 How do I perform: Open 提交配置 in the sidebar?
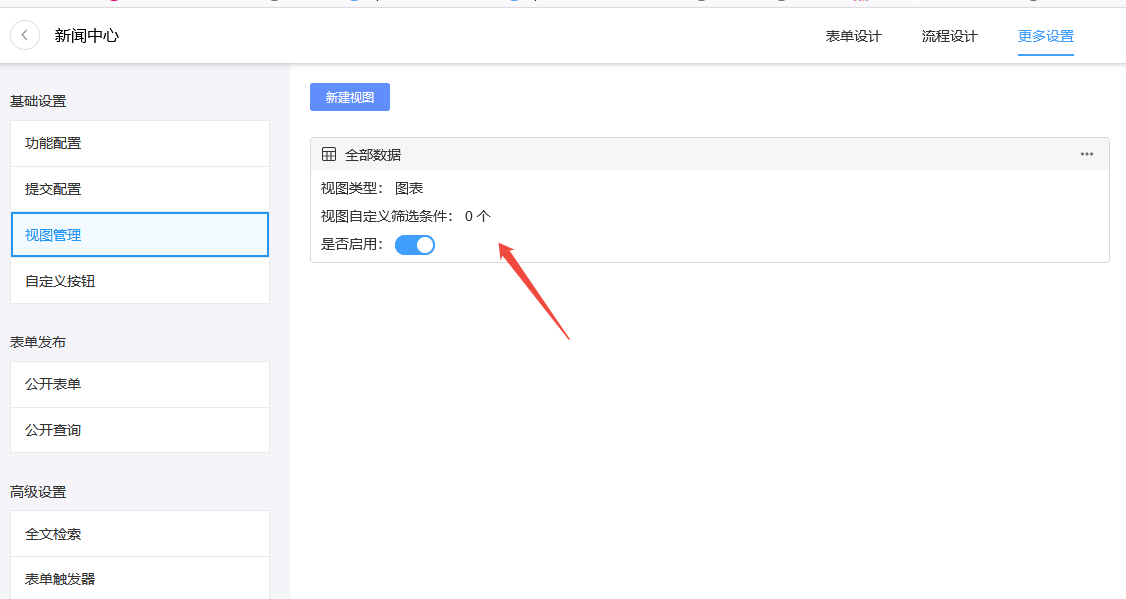click(x=140, y=190)
